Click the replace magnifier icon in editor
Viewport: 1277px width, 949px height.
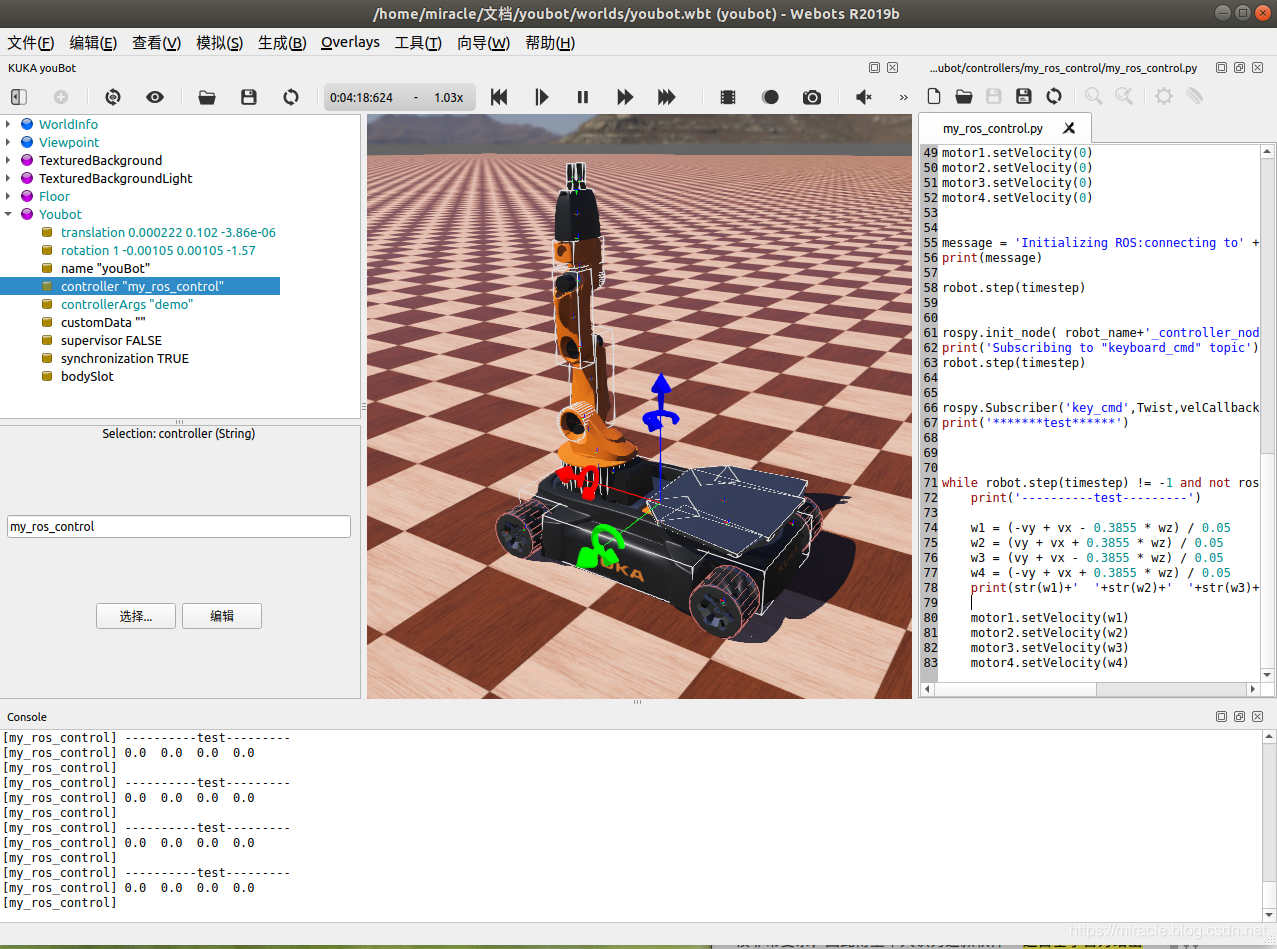pos(1124,96)
